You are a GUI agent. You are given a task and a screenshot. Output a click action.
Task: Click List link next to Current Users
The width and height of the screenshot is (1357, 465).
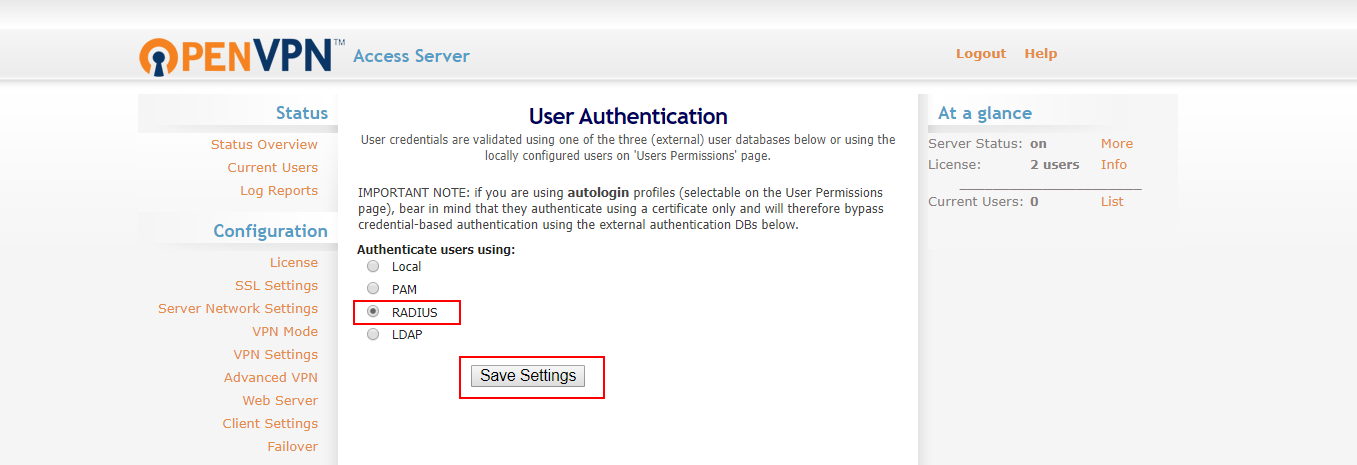pyautogui.click(x=1112, y=202)
